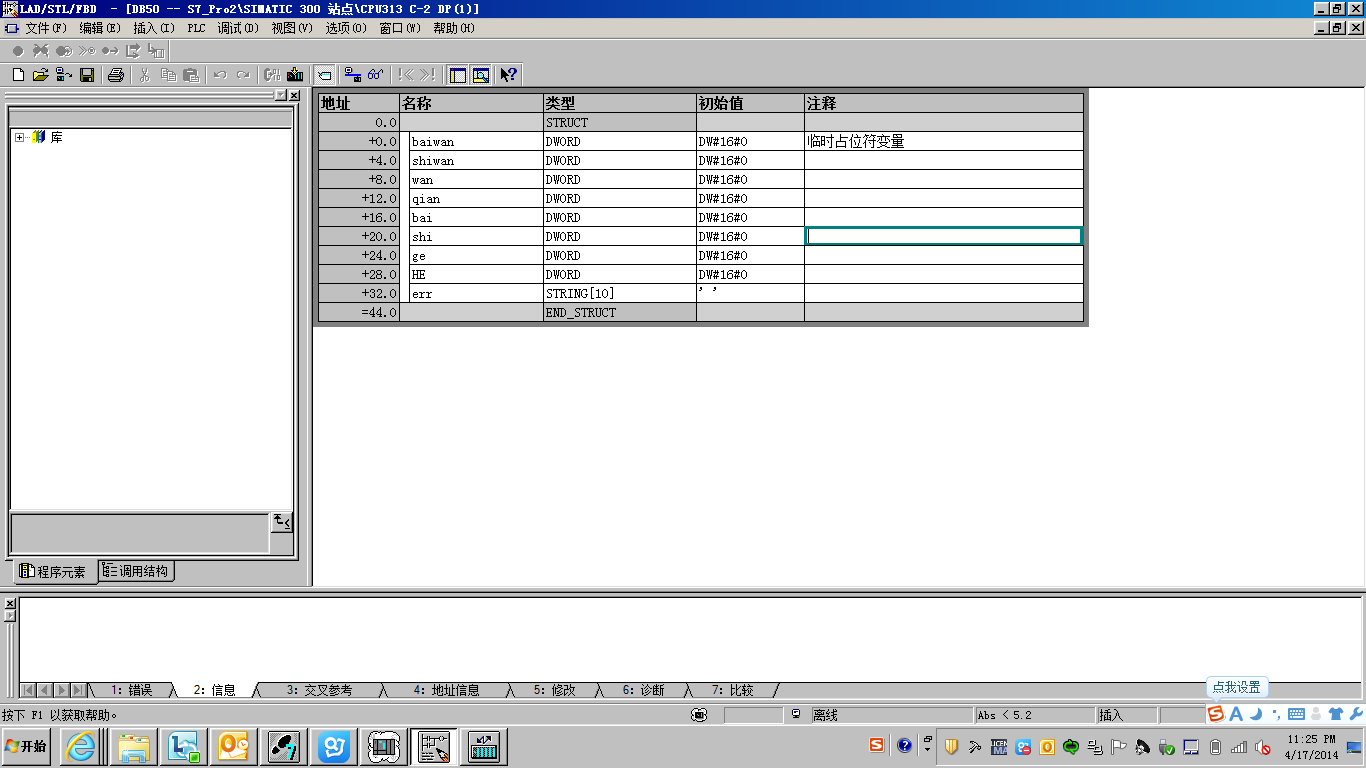1366x768 pixels.
Task: Click the HE variable name cell
Action: [476, 275]
